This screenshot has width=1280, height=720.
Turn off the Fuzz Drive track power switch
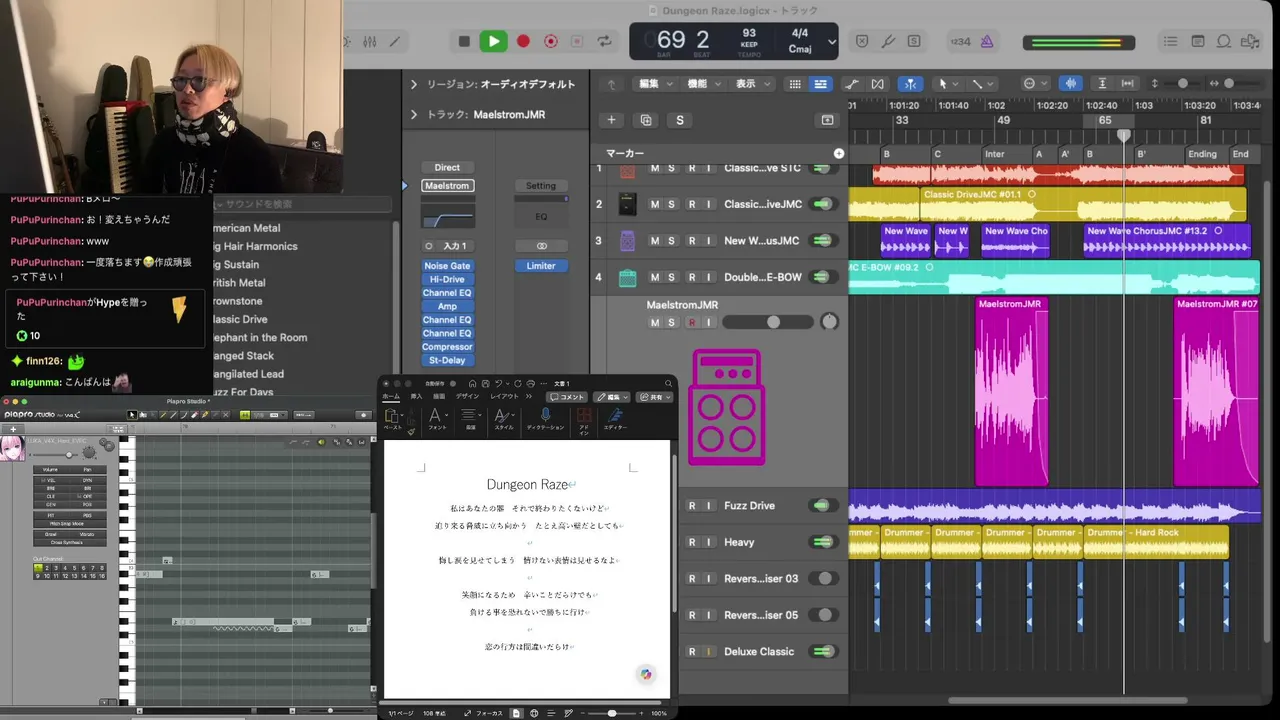[823, 506]
